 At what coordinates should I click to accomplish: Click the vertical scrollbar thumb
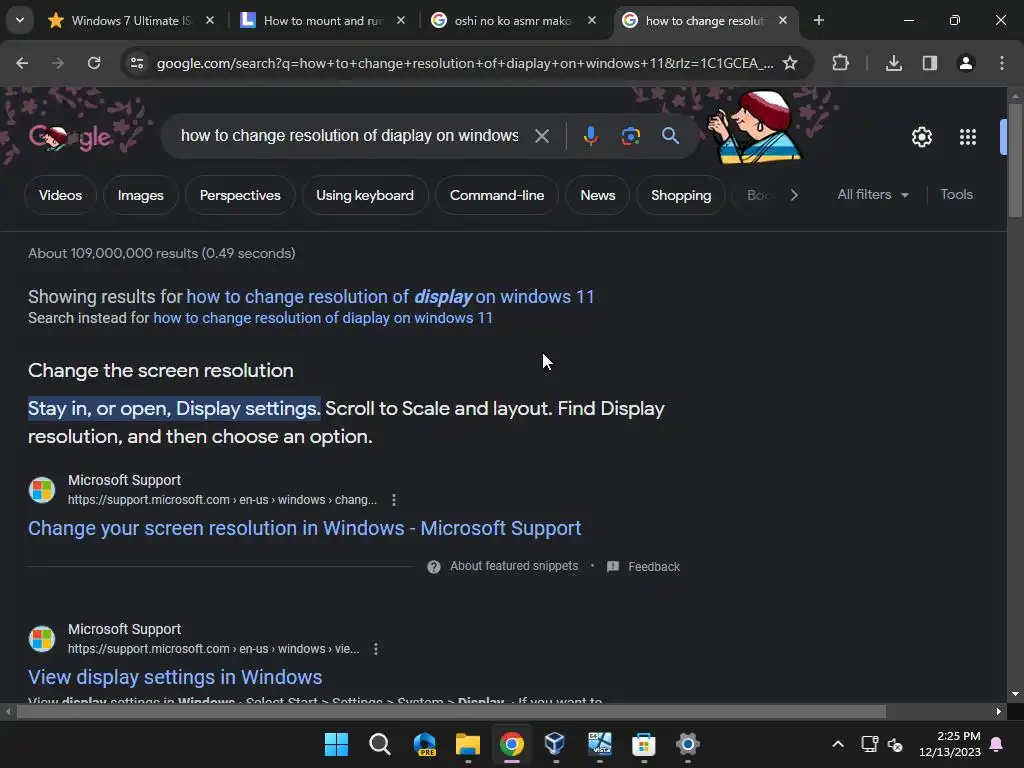[x=1015, y=160]
